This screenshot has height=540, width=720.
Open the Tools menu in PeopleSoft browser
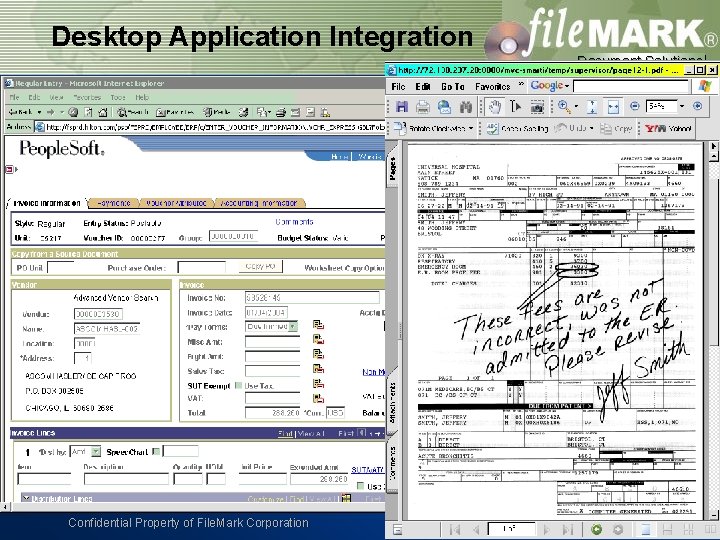(118, 97)
